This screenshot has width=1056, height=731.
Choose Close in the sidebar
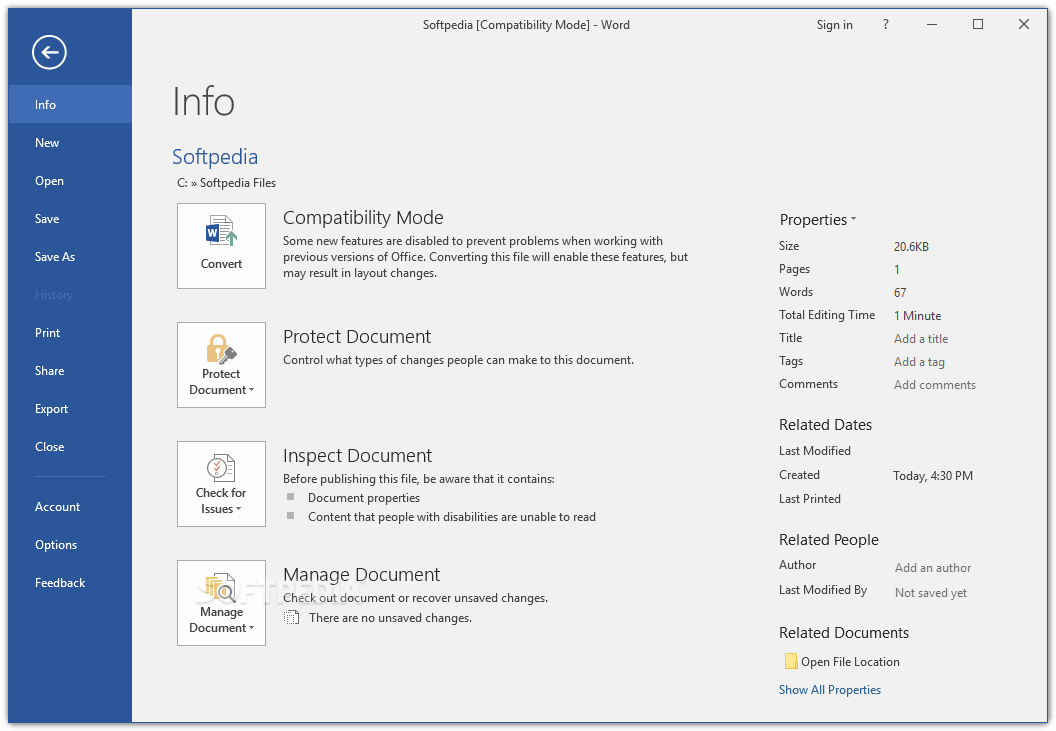[70, 447]
